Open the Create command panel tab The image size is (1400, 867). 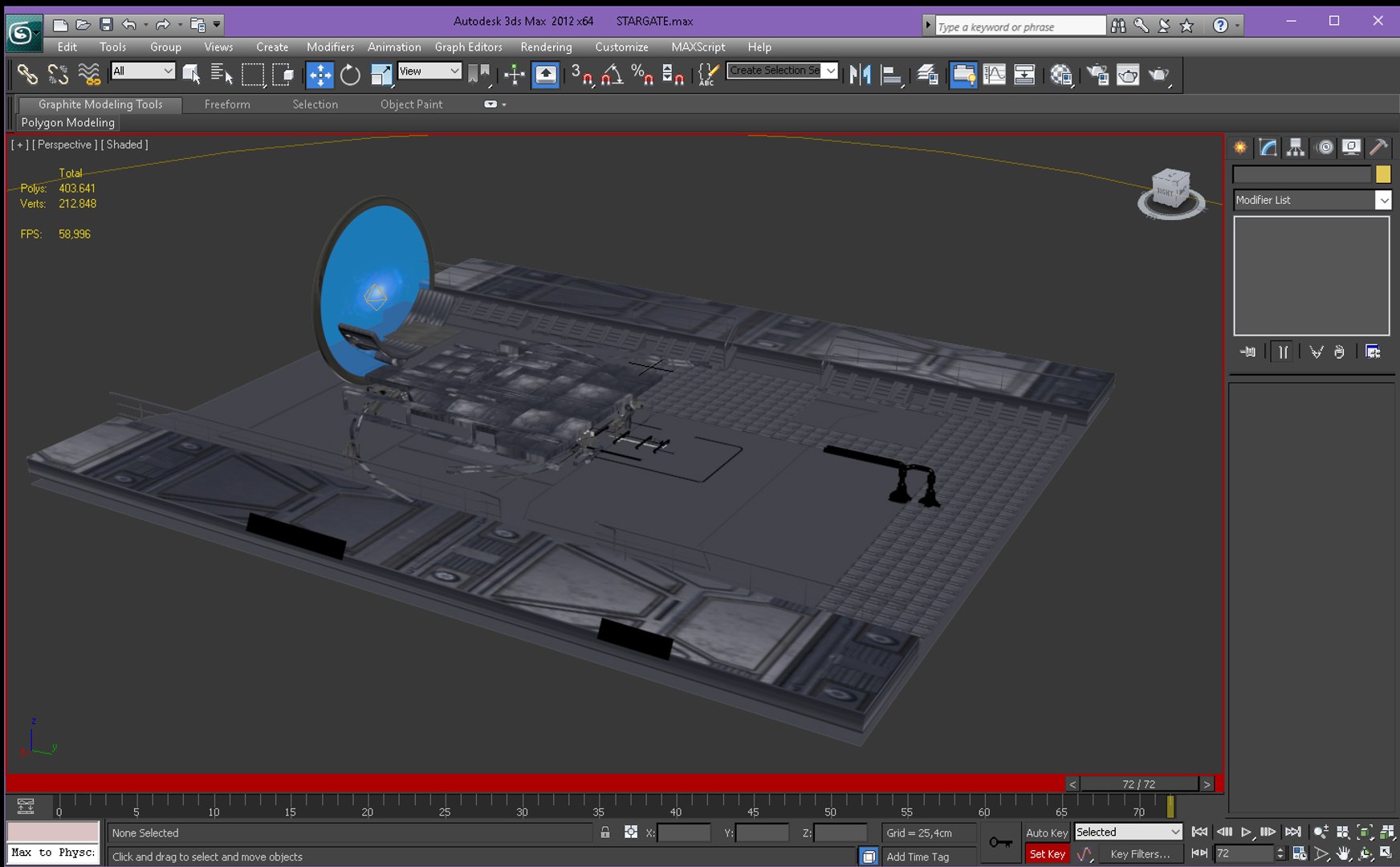[1240, 148]
